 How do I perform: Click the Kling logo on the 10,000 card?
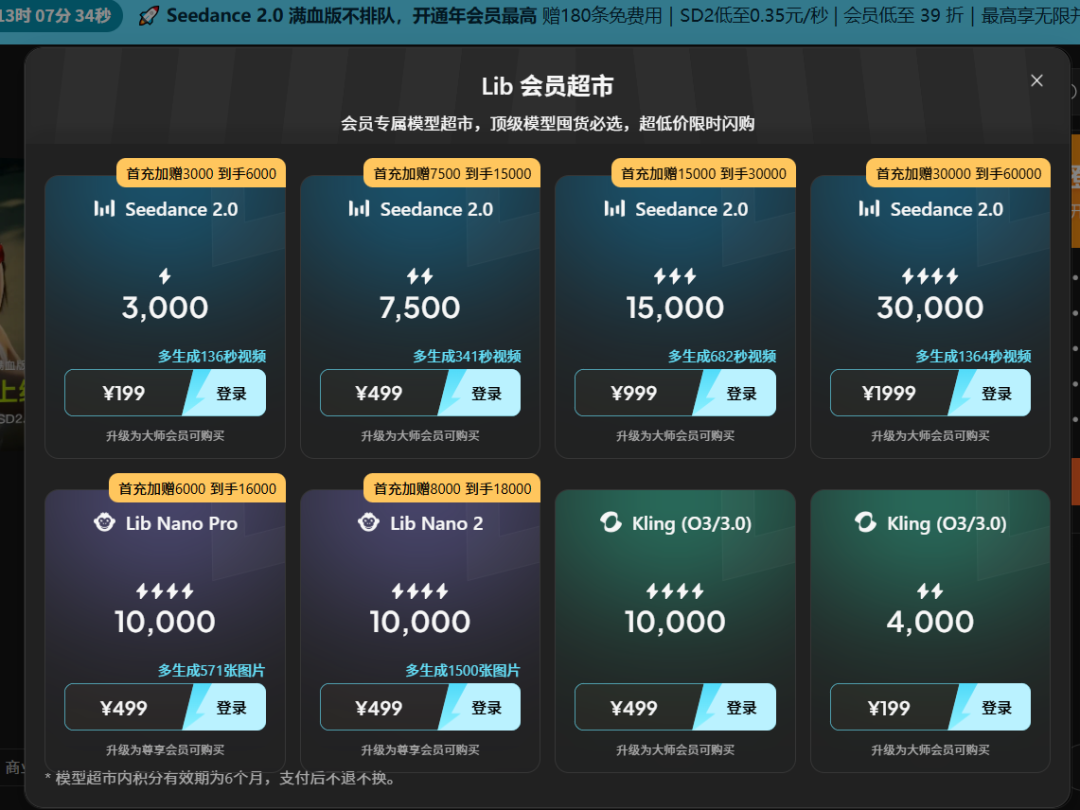610,523
